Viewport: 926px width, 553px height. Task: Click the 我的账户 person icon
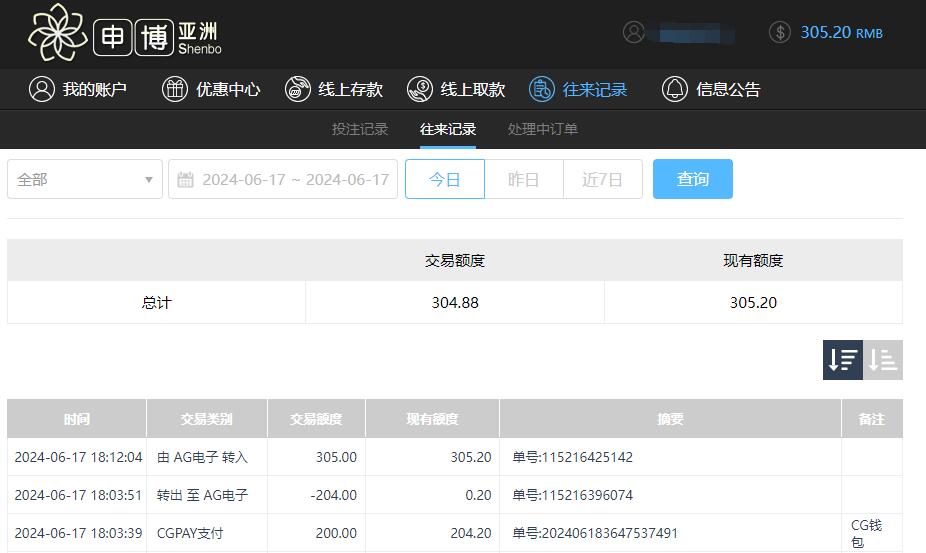tap(41, 89)
